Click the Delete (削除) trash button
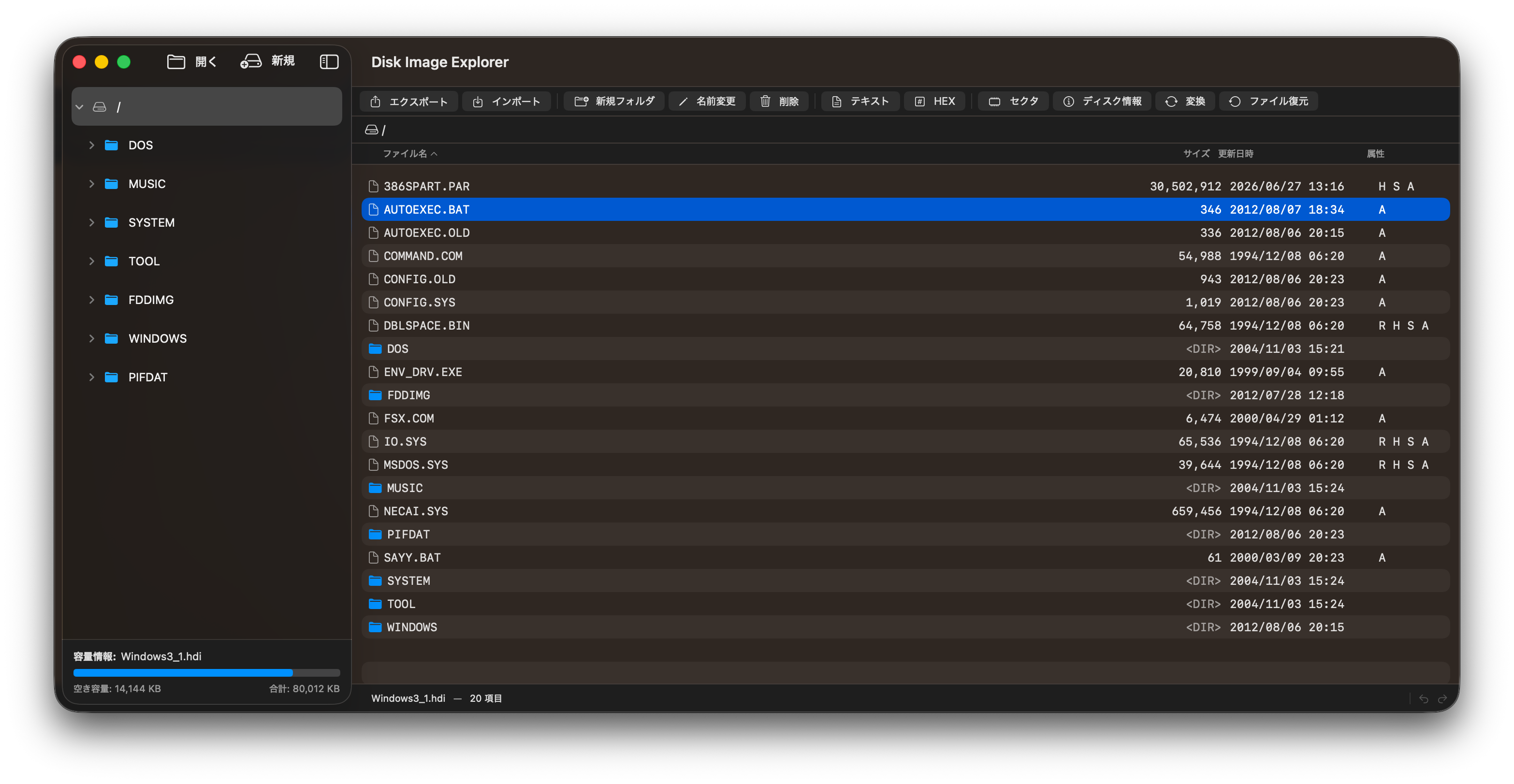Viewport: 1514px width, 784px height. point(779,101)
